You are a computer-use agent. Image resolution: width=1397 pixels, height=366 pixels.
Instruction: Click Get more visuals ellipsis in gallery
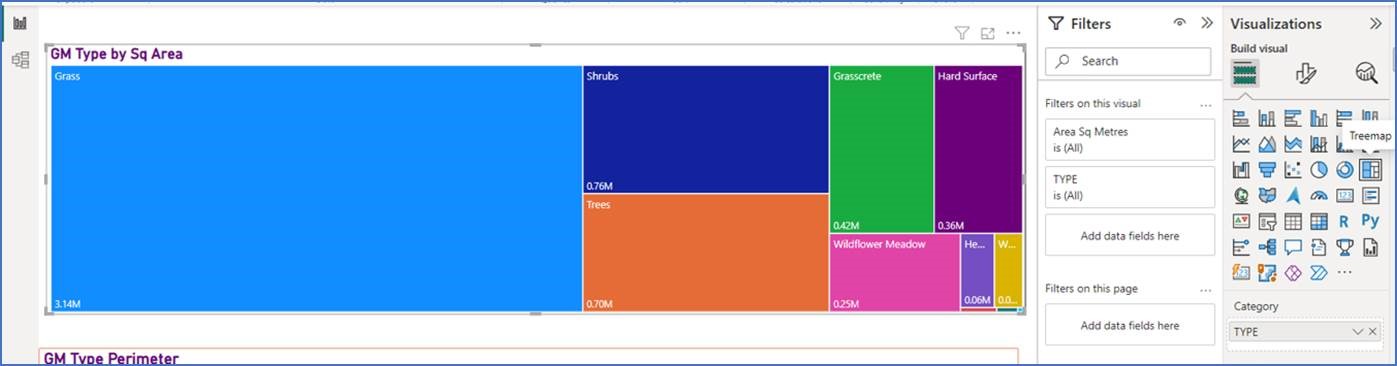tap(1344, 272)
